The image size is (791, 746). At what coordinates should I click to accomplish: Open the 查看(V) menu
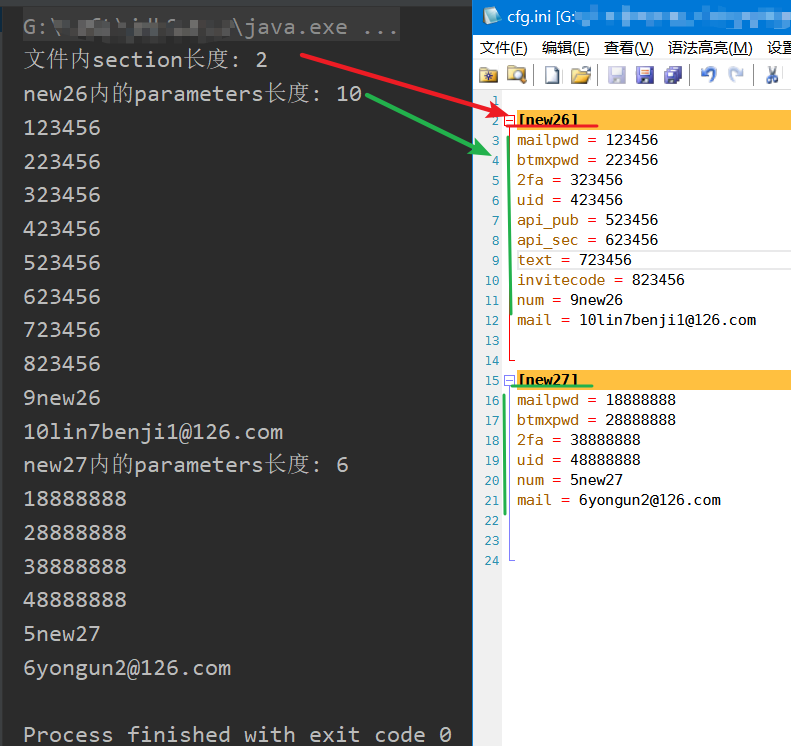point(629,48)
